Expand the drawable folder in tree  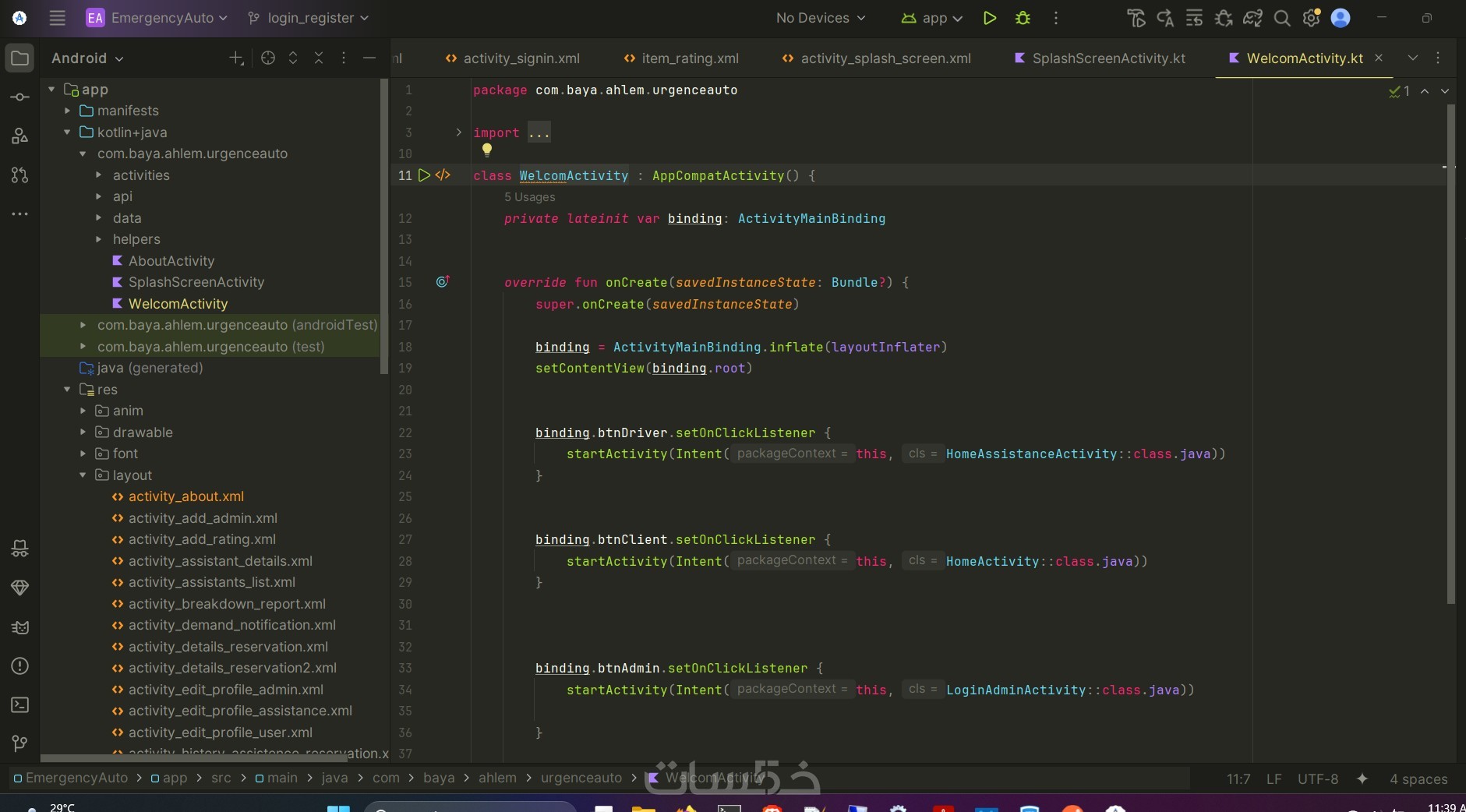tap(83, 432)
